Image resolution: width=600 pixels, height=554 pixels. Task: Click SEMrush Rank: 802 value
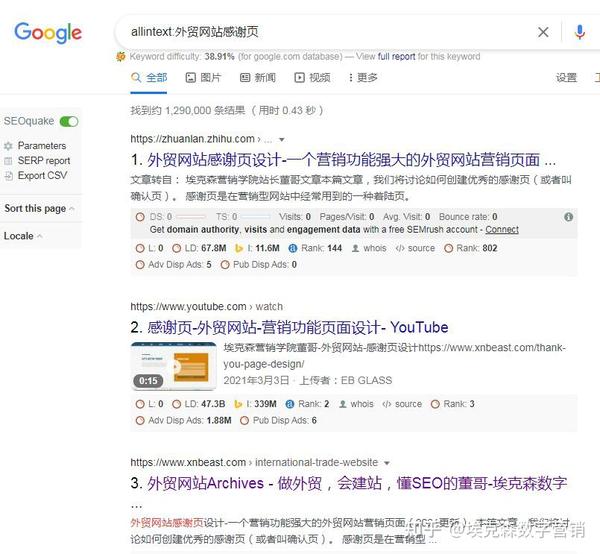coord(471,248)
